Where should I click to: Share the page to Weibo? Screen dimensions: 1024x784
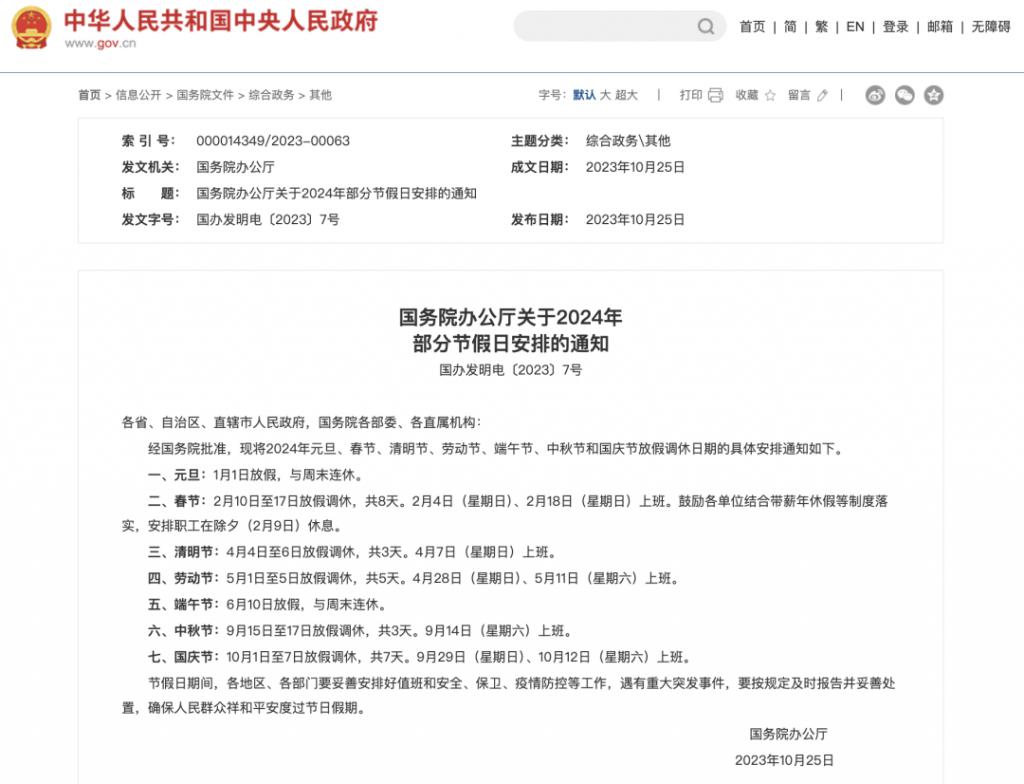click(x=875, y=95)
